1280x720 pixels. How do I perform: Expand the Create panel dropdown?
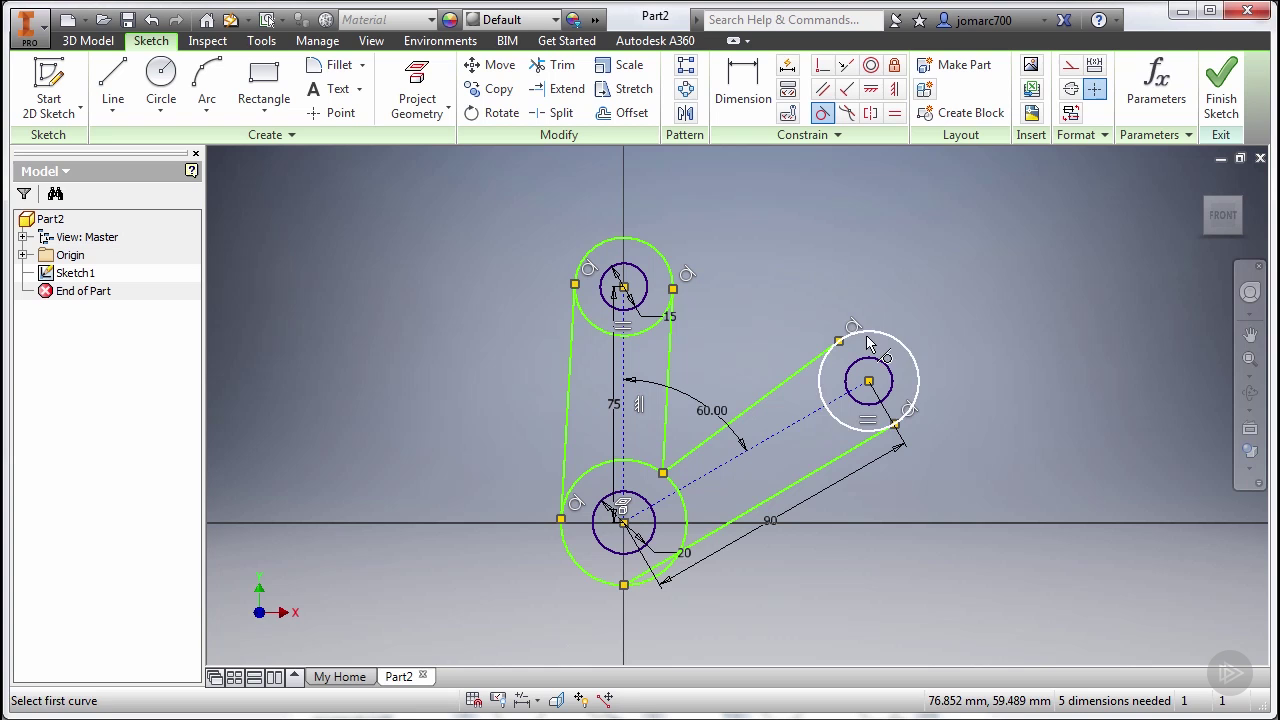click(292, 135)
